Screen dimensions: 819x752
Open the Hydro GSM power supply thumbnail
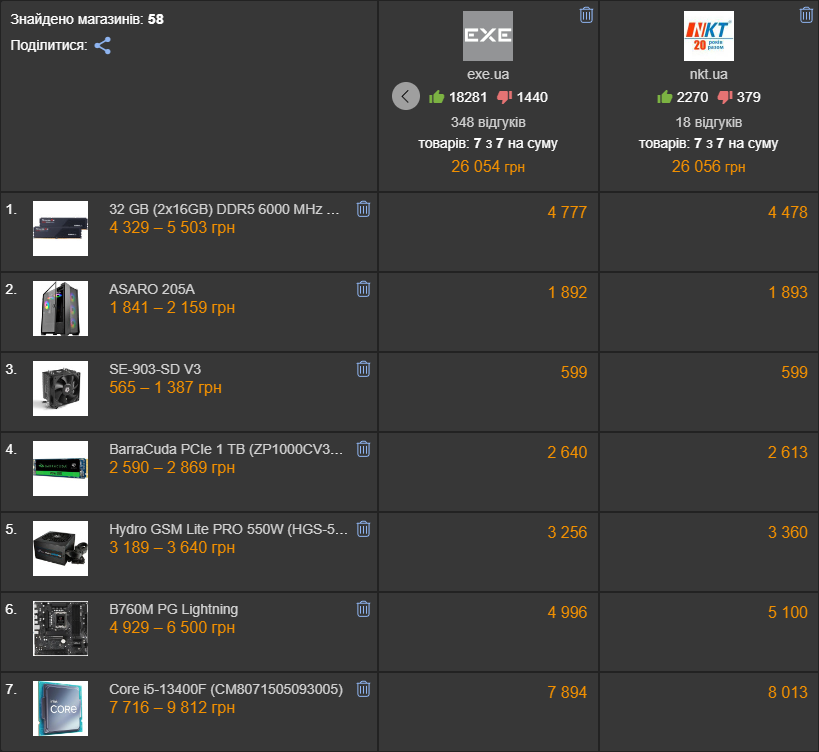61,548
